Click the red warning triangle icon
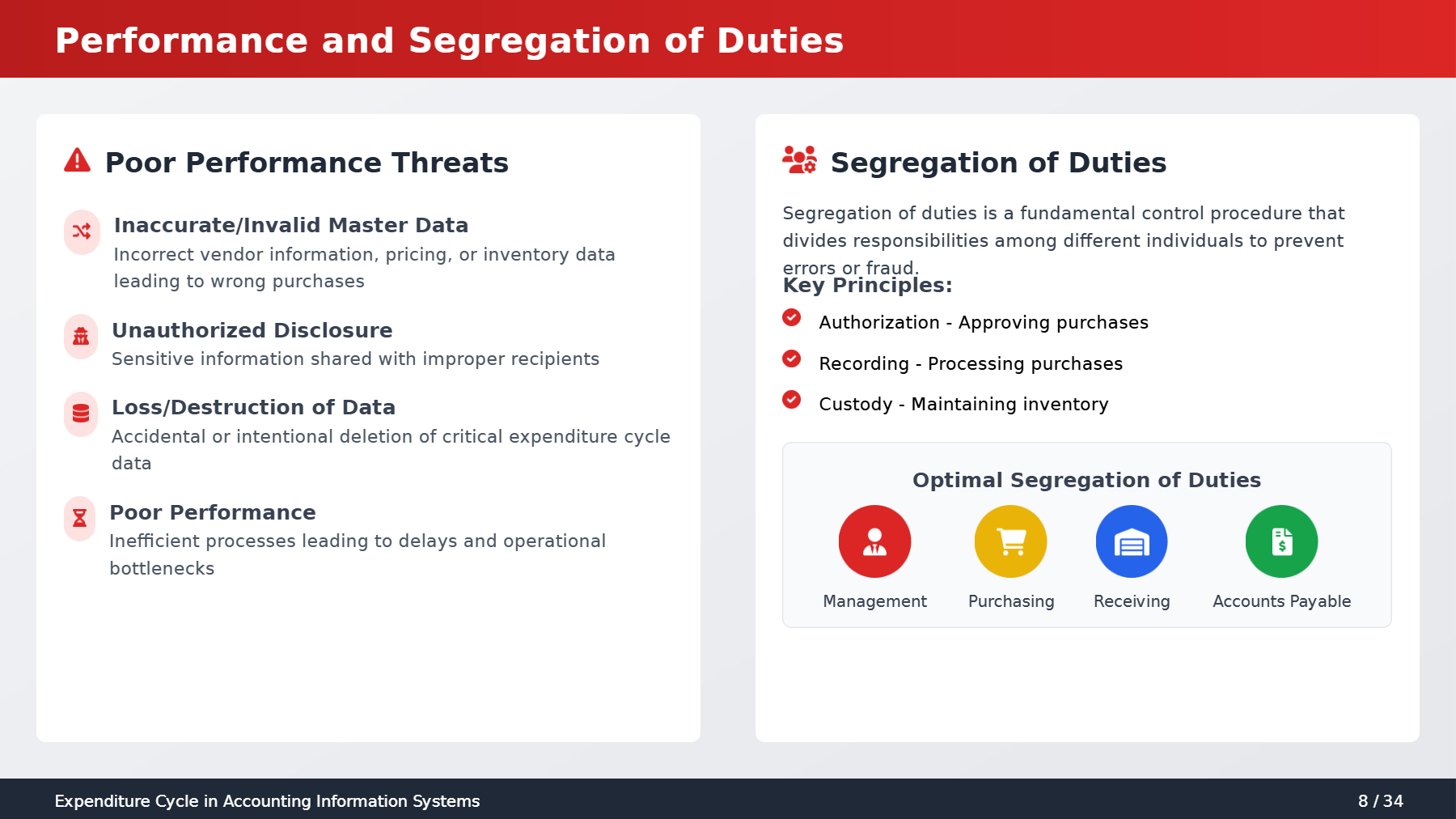 [78, 160]
